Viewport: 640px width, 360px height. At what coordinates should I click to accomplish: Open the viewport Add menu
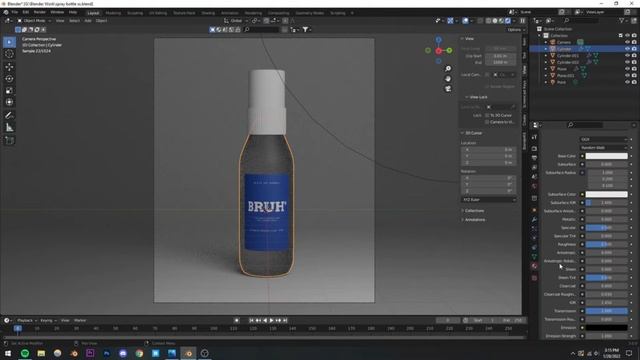88,20
